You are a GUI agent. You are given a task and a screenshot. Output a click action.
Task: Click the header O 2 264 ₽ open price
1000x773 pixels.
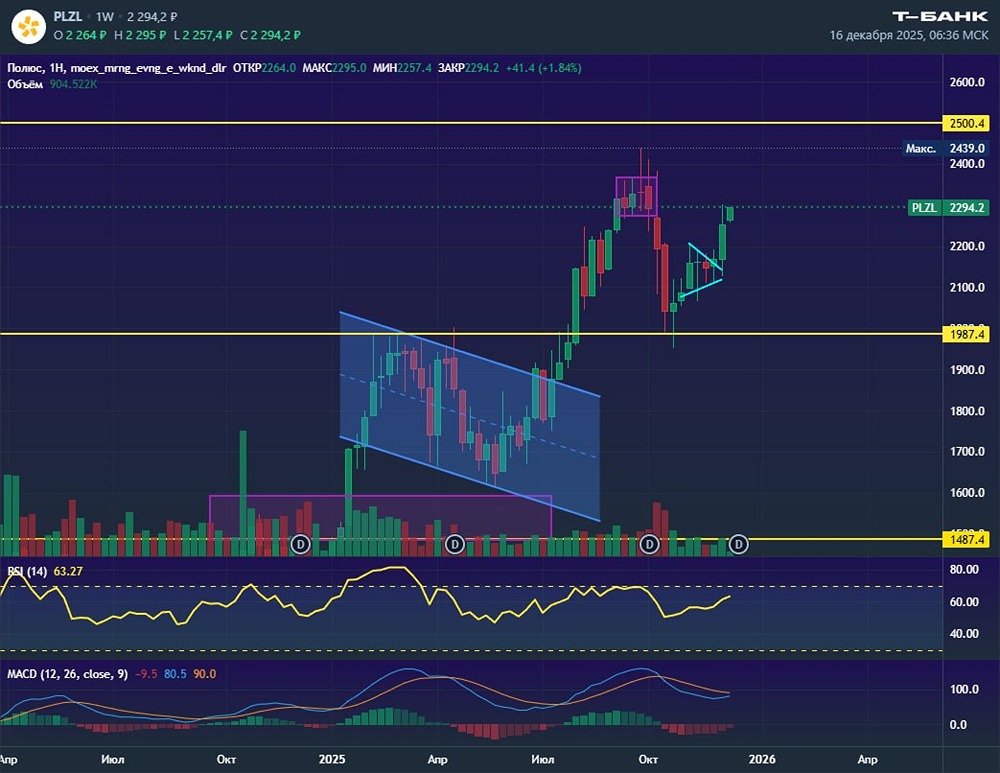[x=80, y=35]
